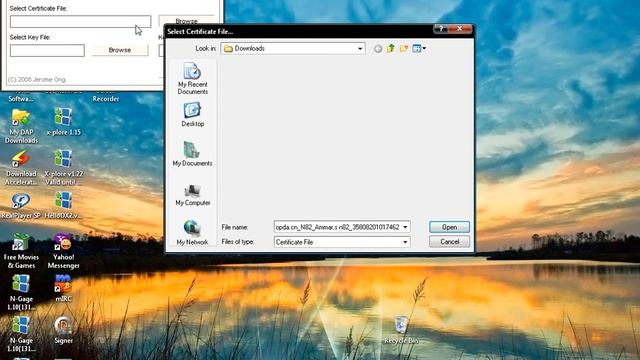Click Browse next to Select Key File
The width and height of the screenshot is (640, 360).
(120, 50)
